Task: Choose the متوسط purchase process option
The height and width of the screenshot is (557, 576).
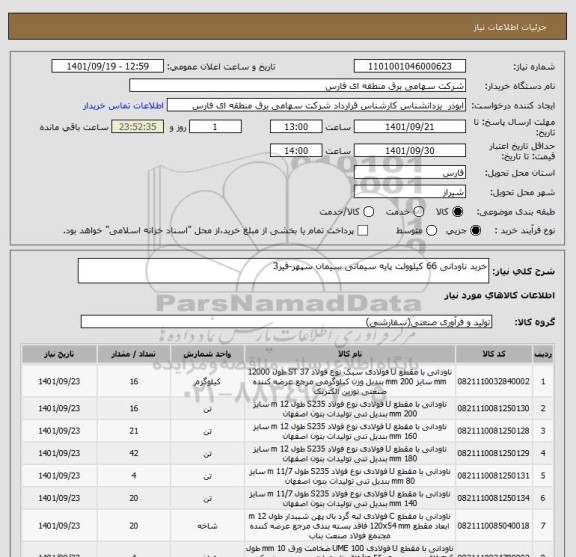Action: (431, 231)
